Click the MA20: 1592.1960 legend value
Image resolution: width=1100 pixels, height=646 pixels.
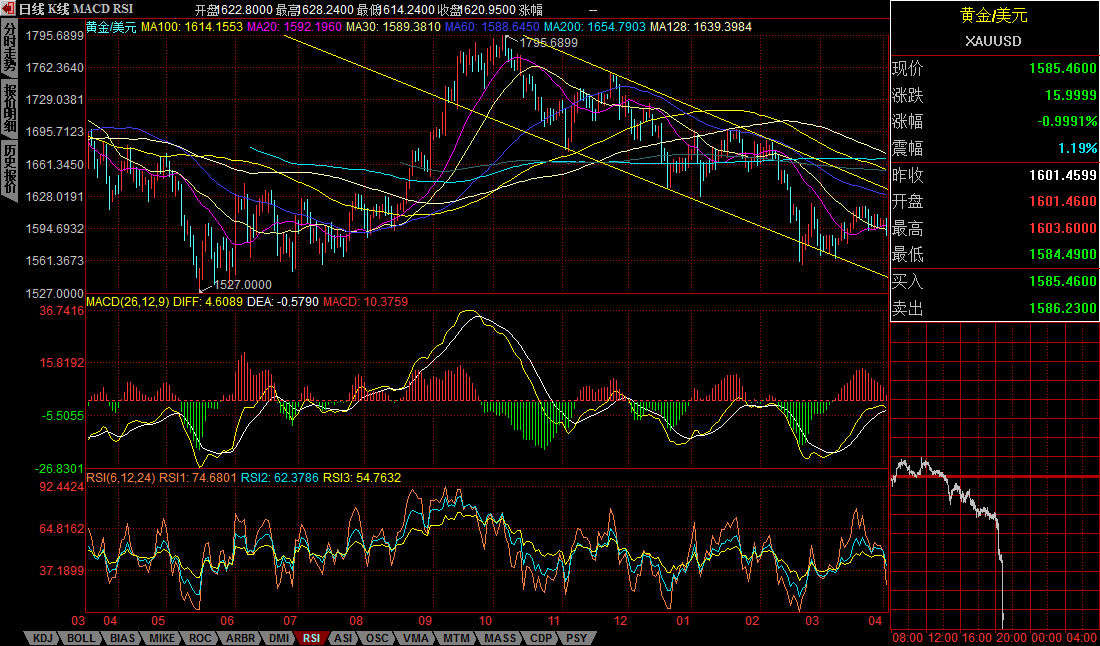tap(295, 27)
